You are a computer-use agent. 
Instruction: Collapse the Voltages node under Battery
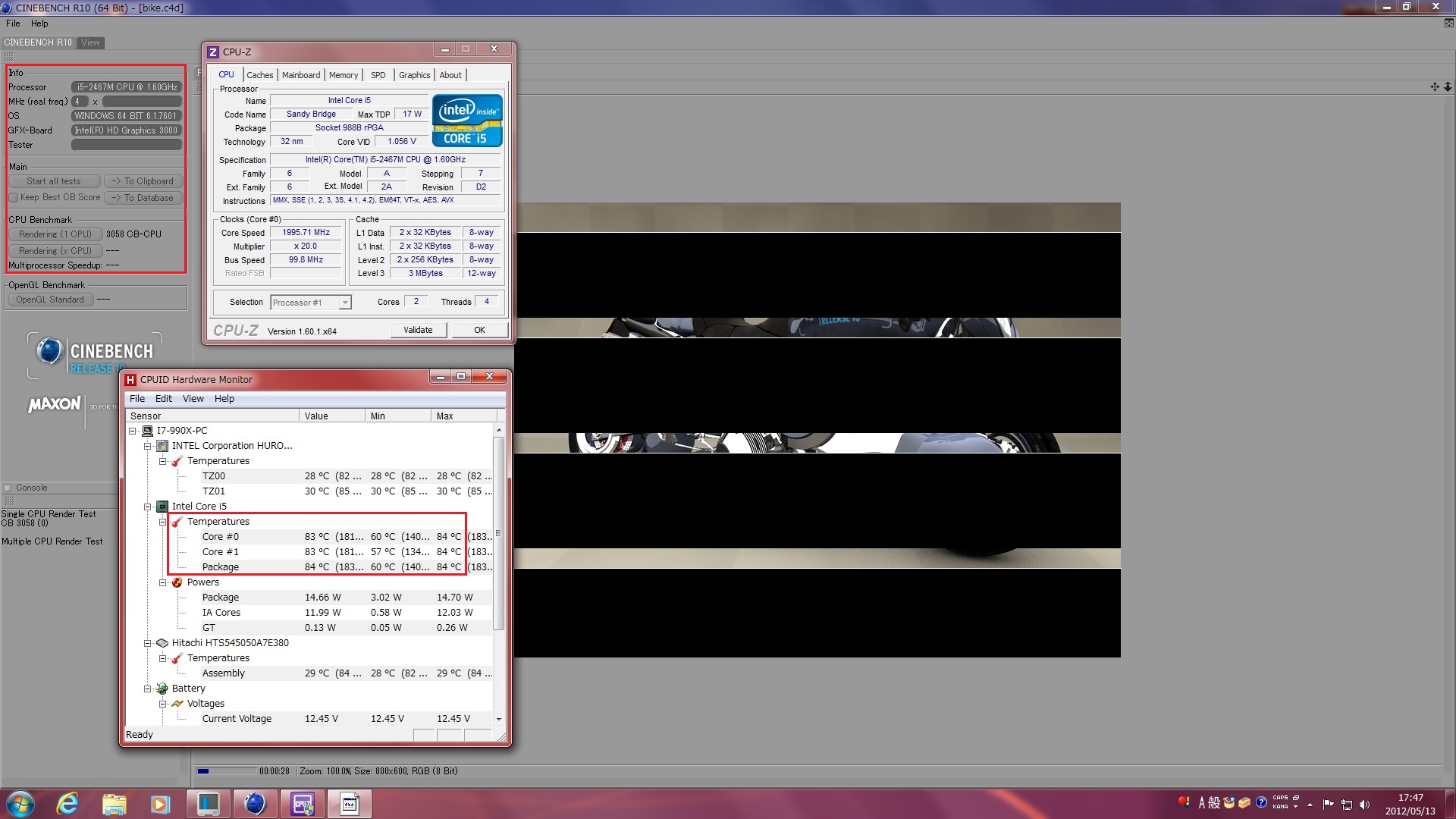click(163, 704)
